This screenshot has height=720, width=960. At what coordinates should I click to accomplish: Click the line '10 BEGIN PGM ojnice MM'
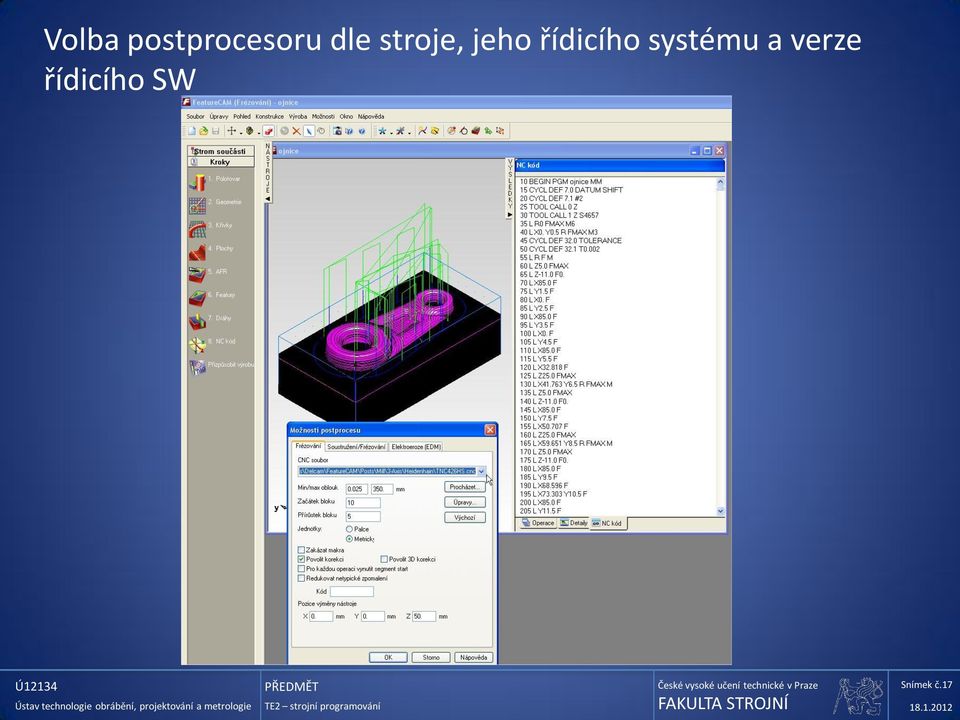(x=560, y=182)
